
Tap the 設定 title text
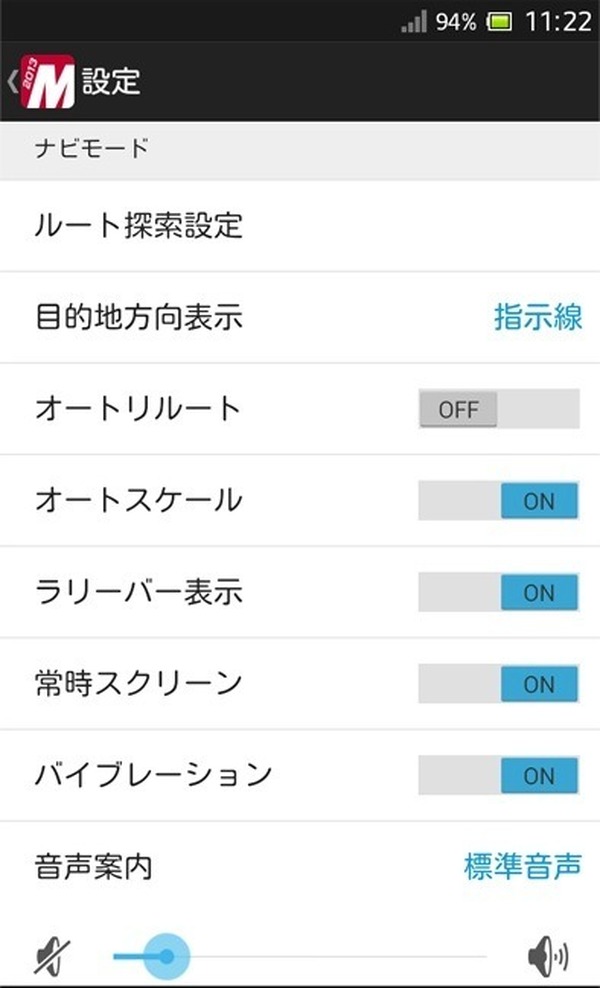tap(111, 81)
